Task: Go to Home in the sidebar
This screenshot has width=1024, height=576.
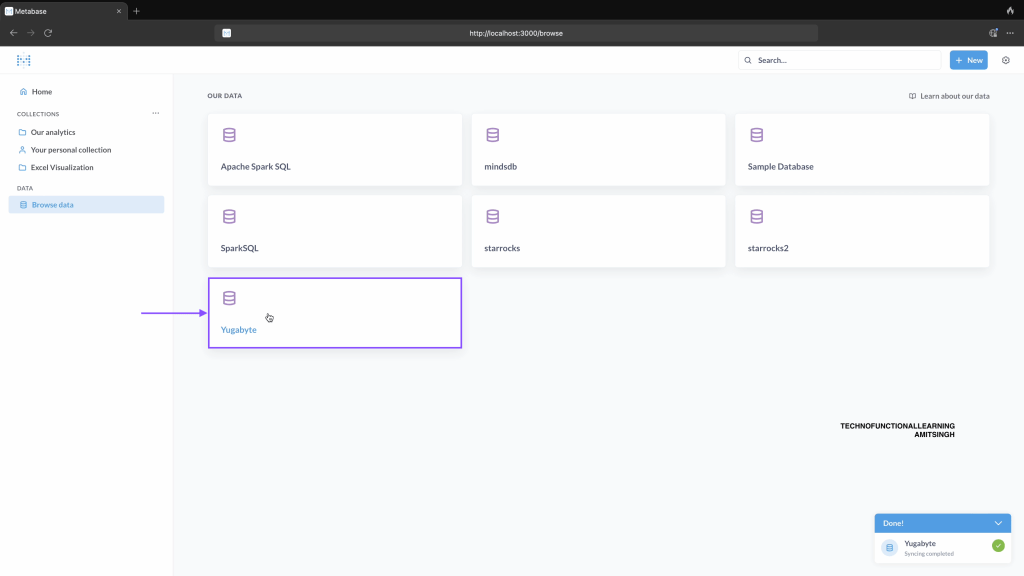Action: click(x=41, y=92)
